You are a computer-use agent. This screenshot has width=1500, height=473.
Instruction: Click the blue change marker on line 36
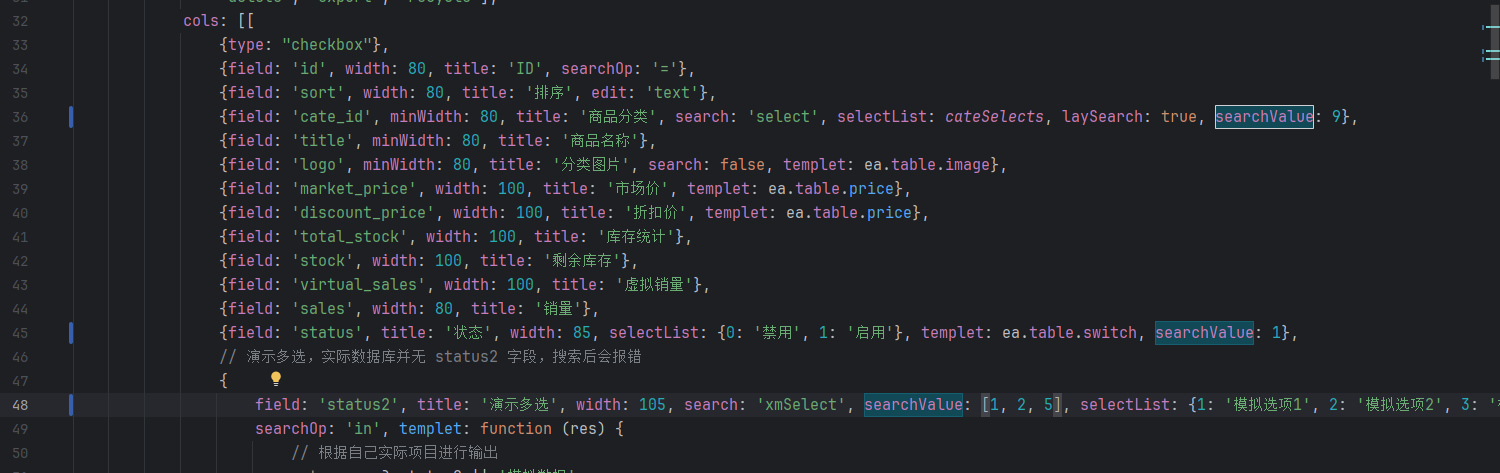point(71,117)
